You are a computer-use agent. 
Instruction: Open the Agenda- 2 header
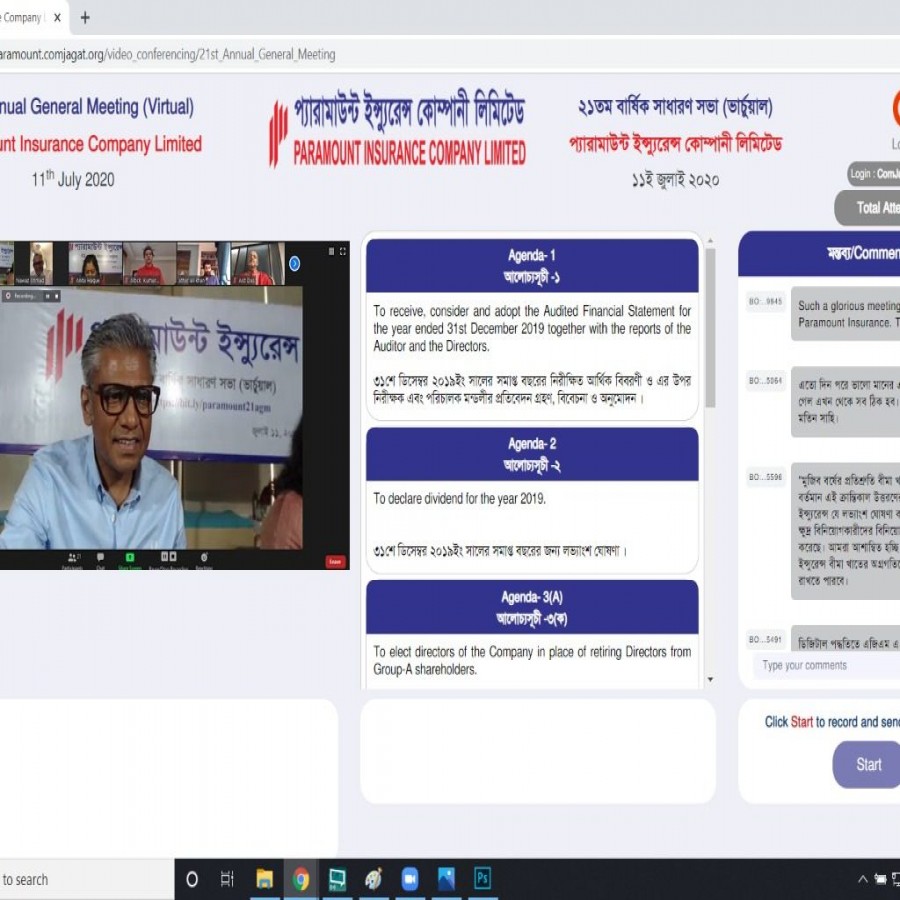point(532,454)
